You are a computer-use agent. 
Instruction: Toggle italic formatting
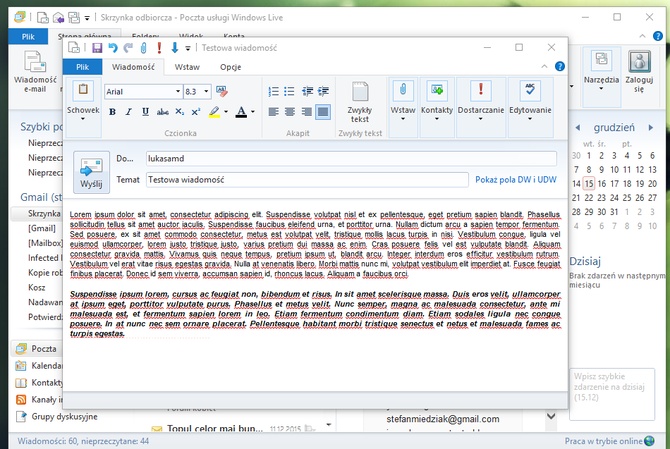pos(128,111)
